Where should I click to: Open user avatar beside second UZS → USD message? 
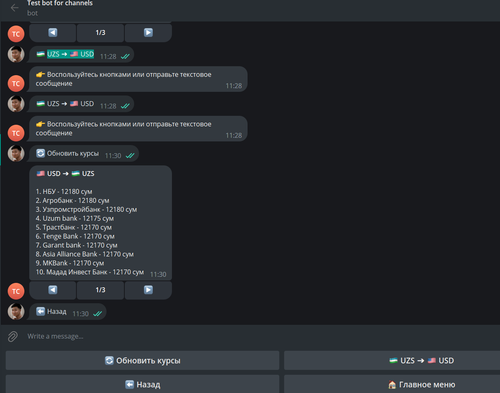point(16,104)
